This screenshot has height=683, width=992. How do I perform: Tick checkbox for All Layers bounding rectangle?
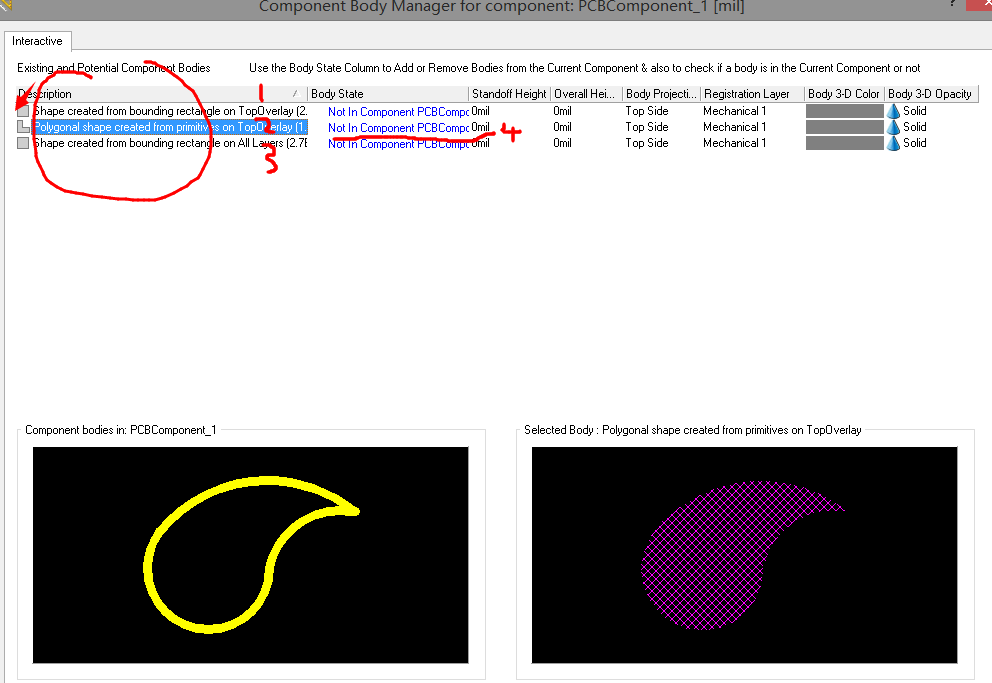[23, 143]
